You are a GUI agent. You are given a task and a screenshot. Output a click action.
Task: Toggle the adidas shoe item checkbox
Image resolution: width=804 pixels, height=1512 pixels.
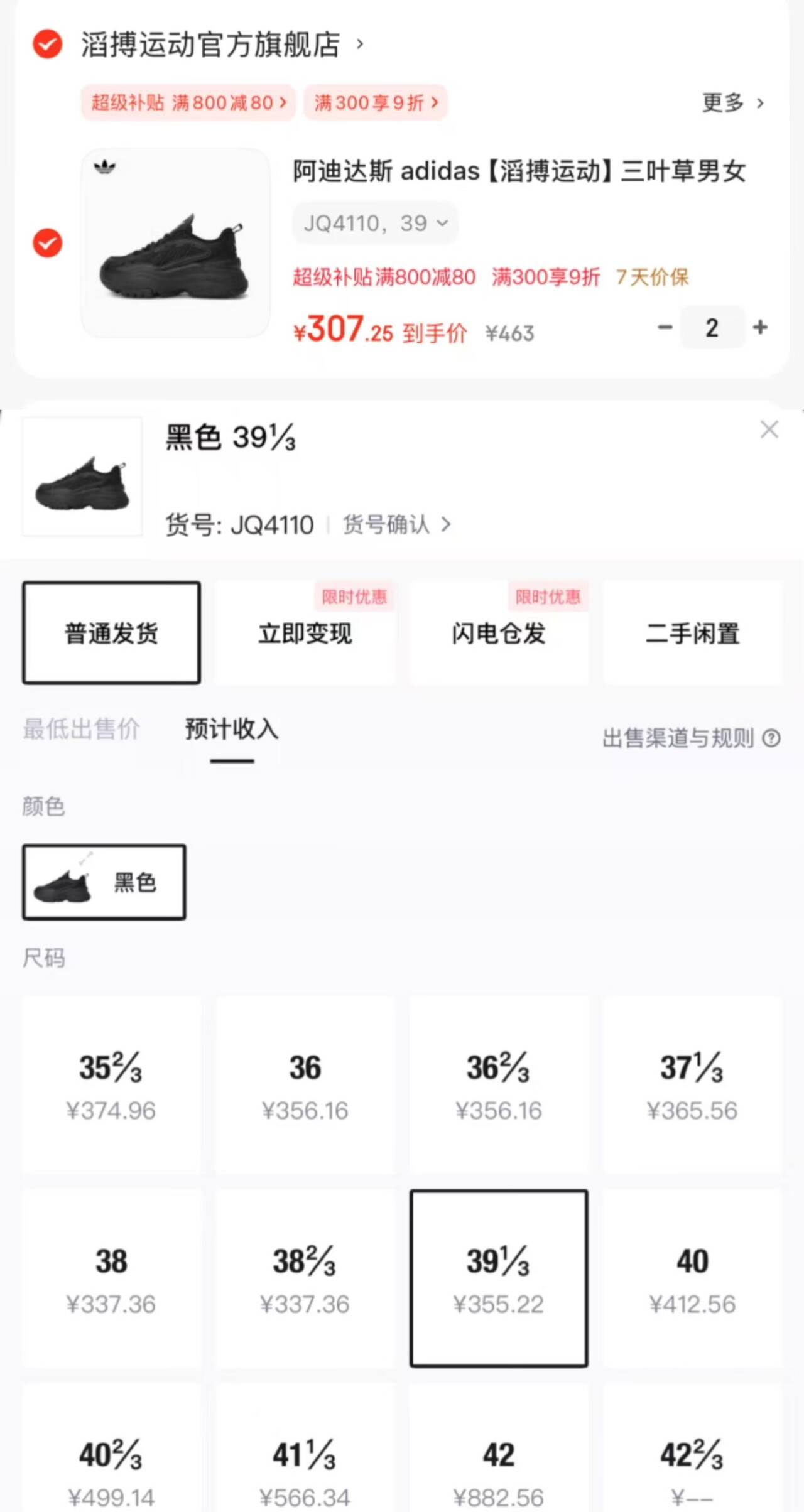(48, 243)
